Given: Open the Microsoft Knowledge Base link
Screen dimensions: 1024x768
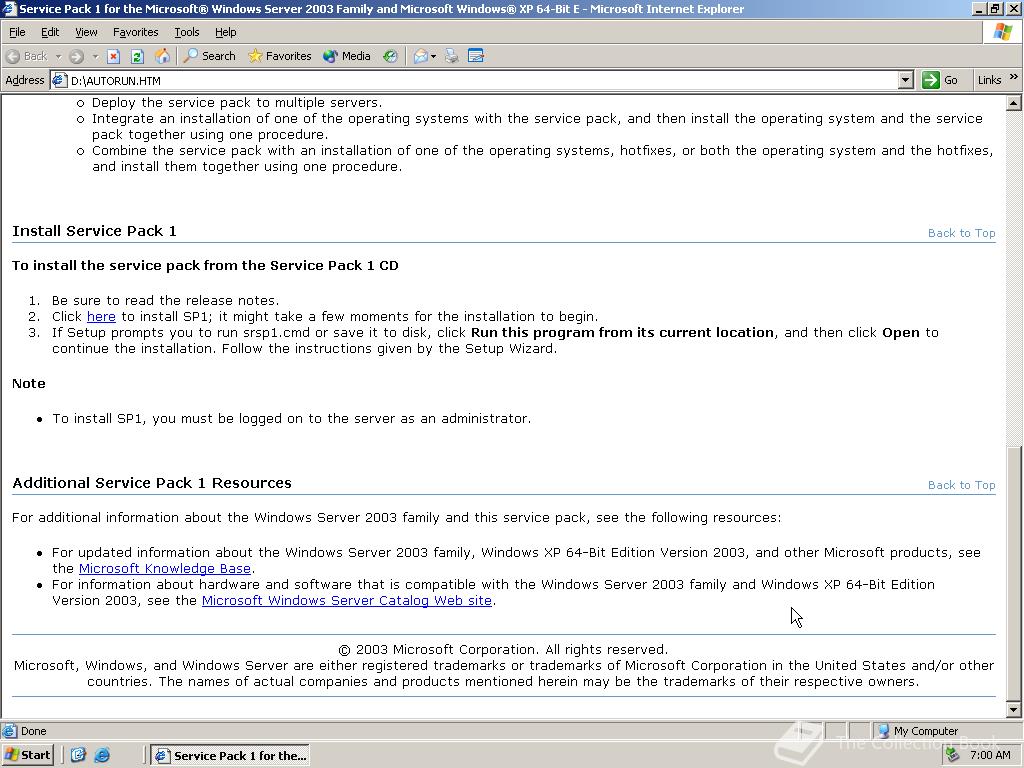Looking at the screenshot, I should click(165, 569).
